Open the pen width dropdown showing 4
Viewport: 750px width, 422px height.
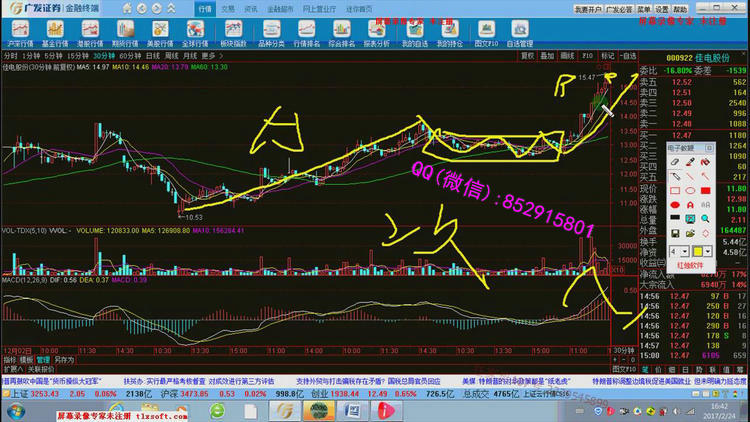[x=681, y=250]
